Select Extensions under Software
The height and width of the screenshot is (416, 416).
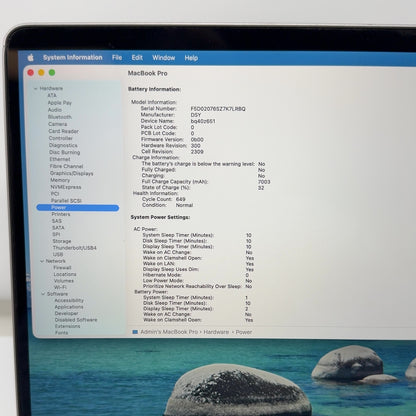tap(67, 326)
